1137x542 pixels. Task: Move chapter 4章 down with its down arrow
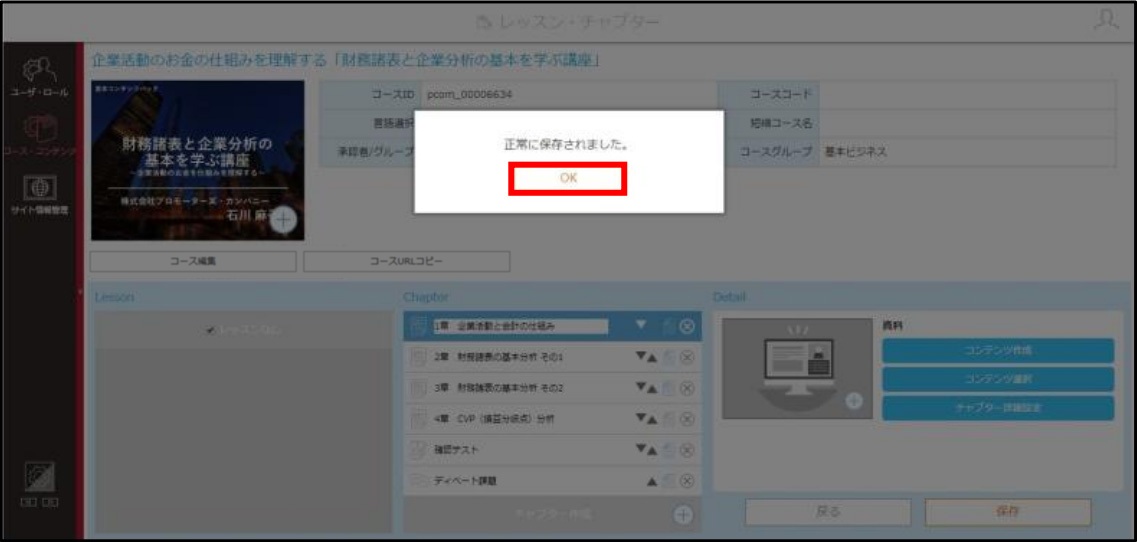[640, 419]
